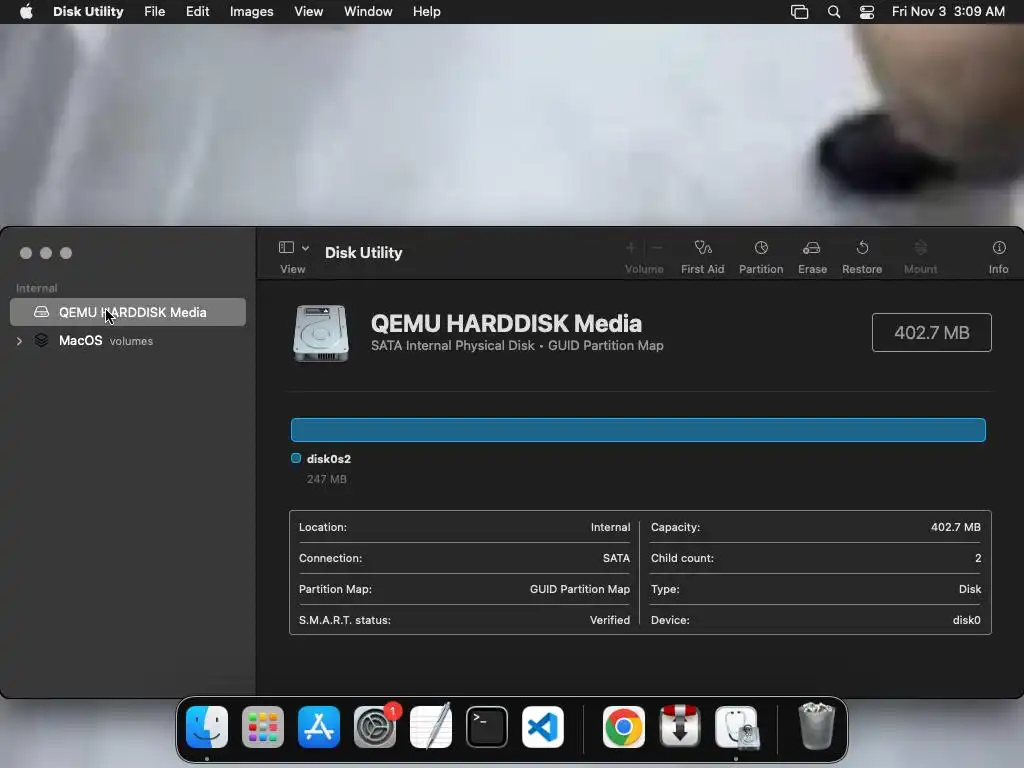
Task: Open Terminal from the Dock
Action: pos(487,727)
